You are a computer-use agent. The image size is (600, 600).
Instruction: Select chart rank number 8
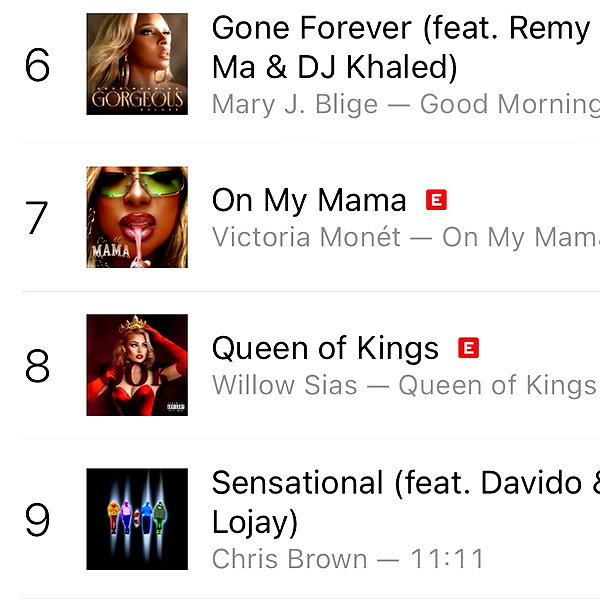coord(38,366)
